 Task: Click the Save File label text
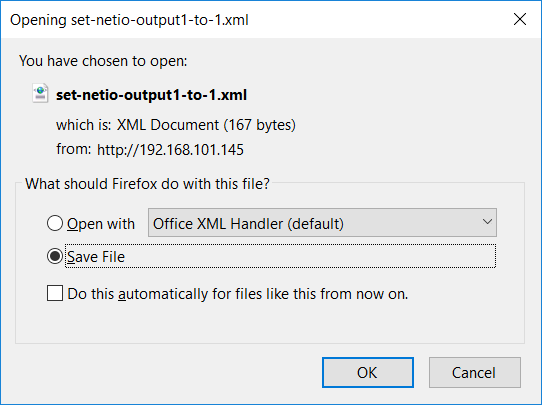[96, 257]
